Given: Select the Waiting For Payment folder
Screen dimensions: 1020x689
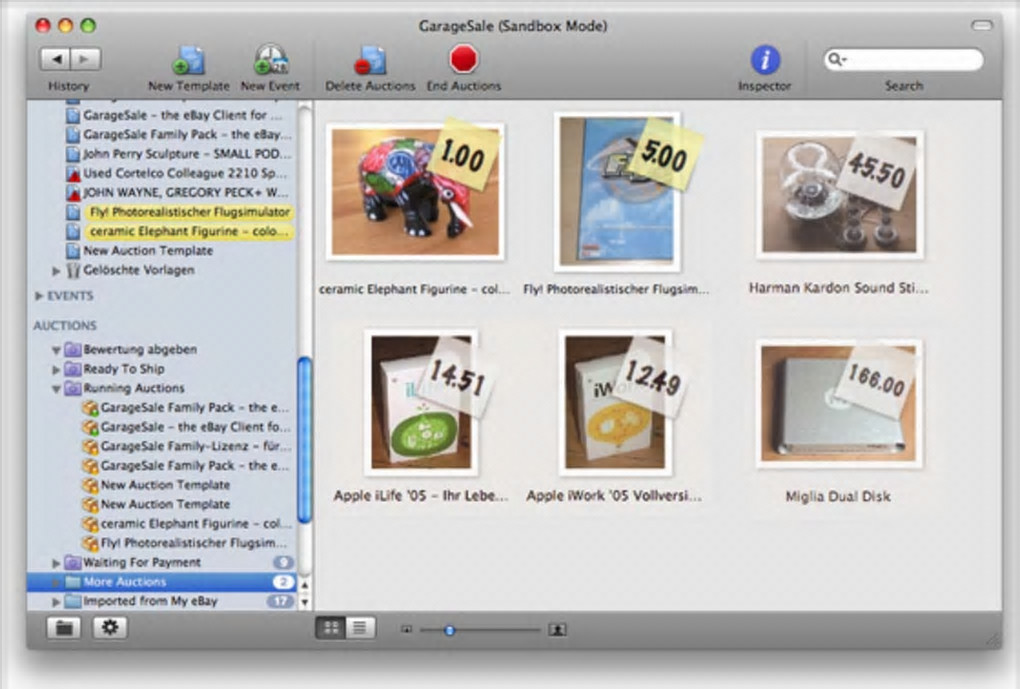Looking at the screenshot, I should [161, 562].
